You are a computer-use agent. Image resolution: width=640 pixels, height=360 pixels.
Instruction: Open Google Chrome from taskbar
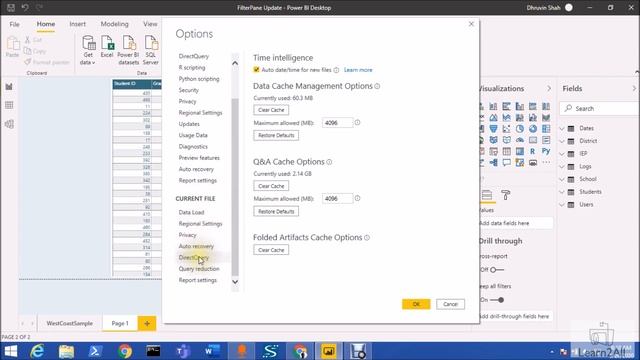tap(125, 351)
